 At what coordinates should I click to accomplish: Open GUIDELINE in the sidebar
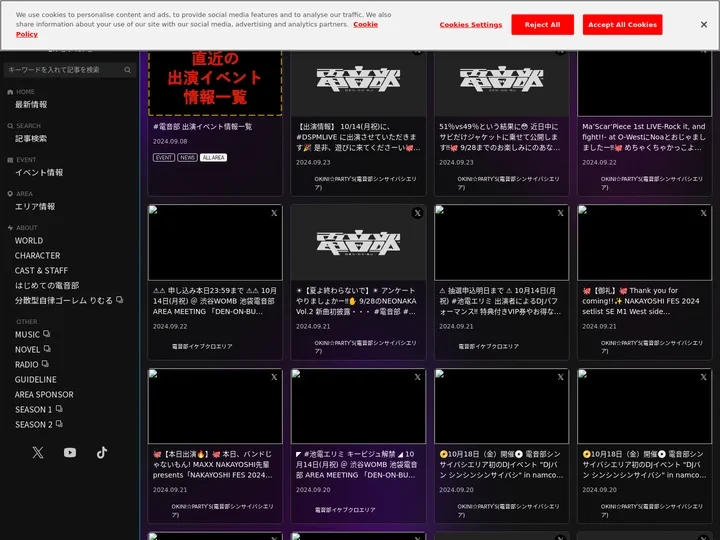pyautogui.click(x=35, y=380)
